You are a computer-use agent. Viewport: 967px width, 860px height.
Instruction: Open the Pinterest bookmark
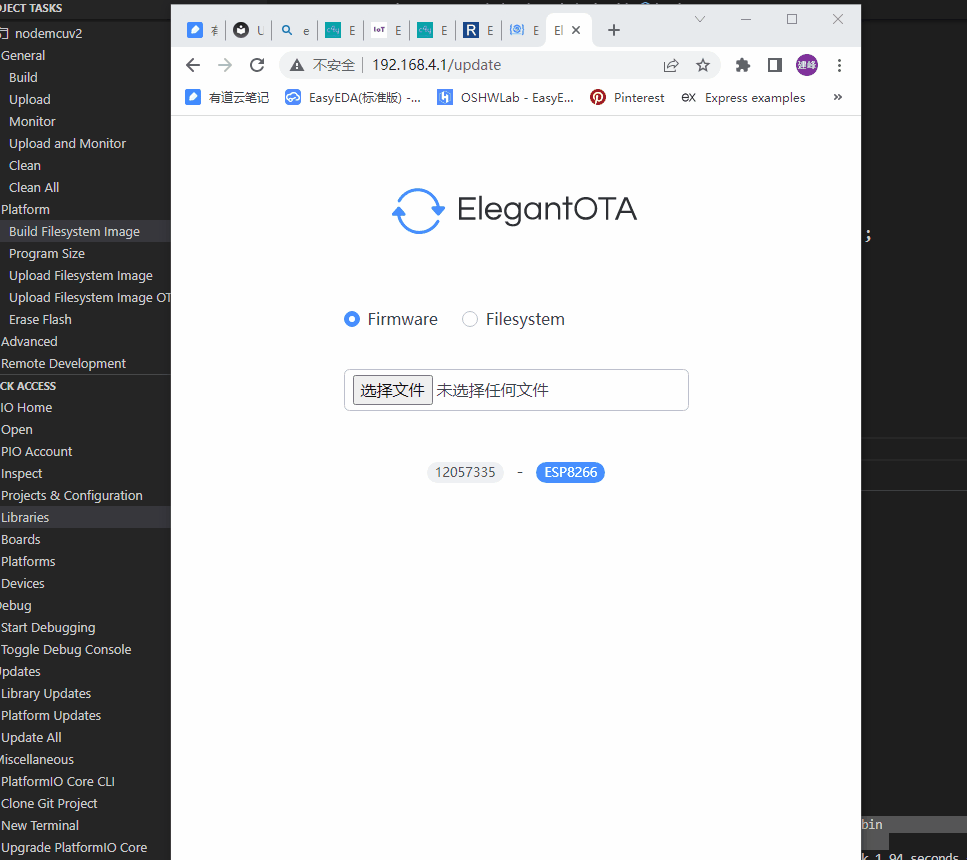tap(627, 97)
